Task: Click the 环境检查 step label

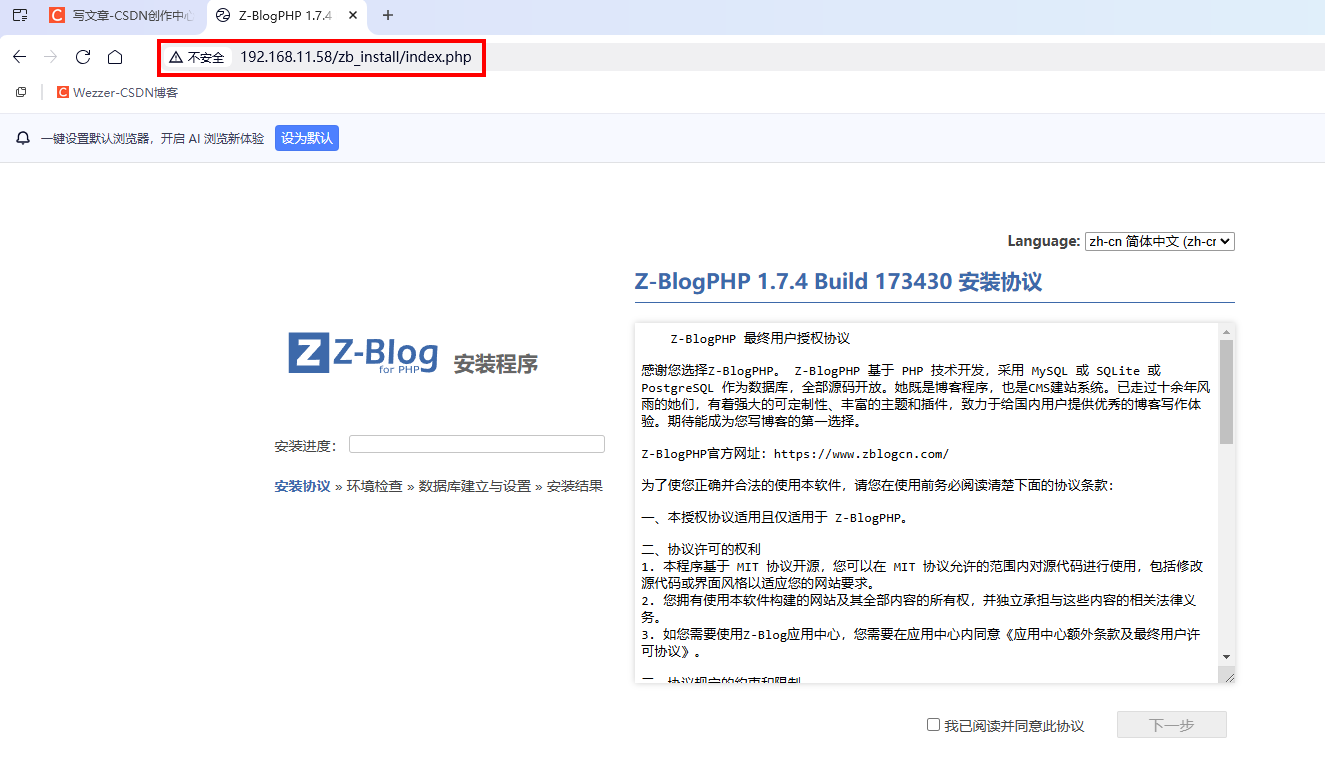Action: pyautogui.click(x=375, y=486)
